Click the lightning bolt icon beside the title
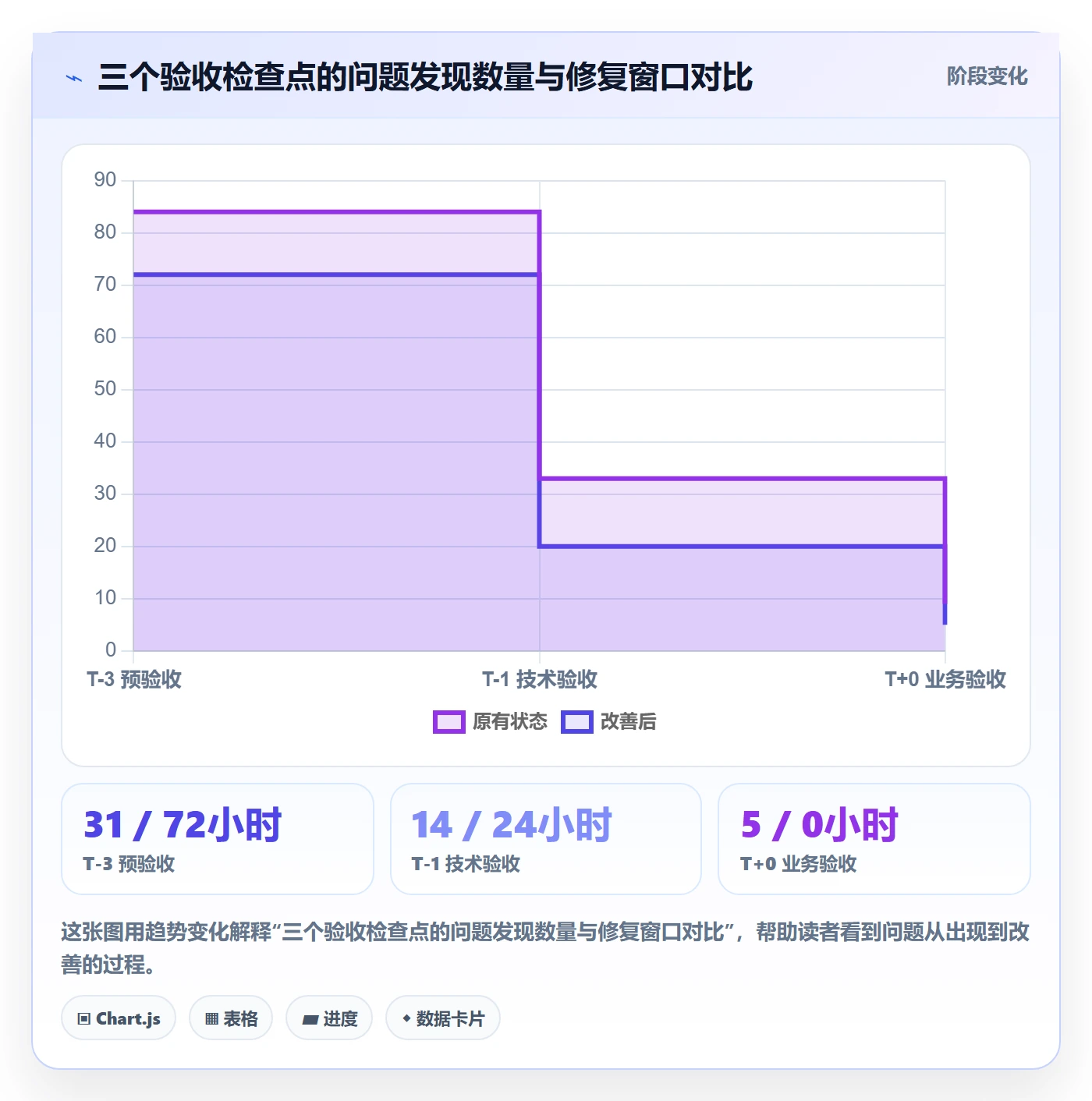Viewport: 1092px width, 1101px height. 74,78
